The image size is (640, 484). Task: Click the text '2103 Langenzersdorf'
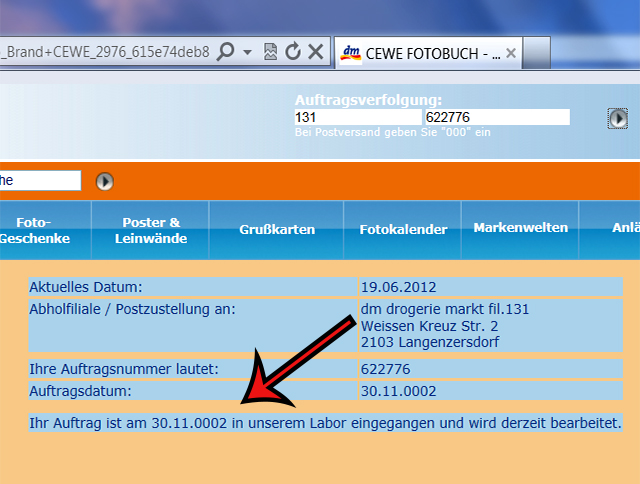pyautogui.click(x=430, y=342)
